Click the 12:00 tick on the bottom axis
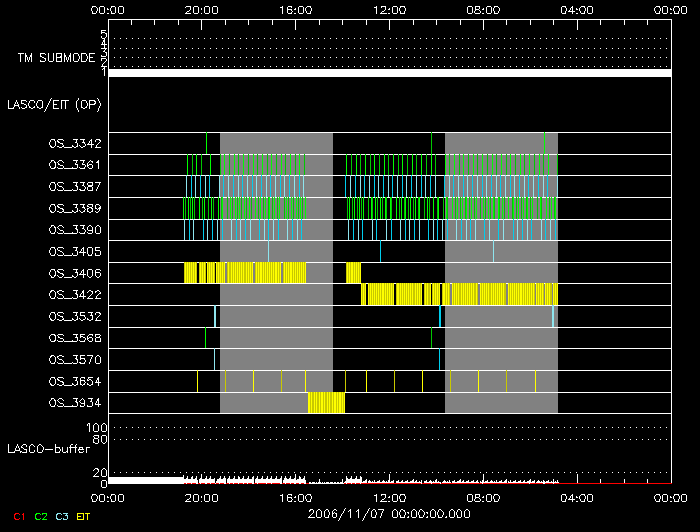The image size is (700, 532). coord(389,497)
